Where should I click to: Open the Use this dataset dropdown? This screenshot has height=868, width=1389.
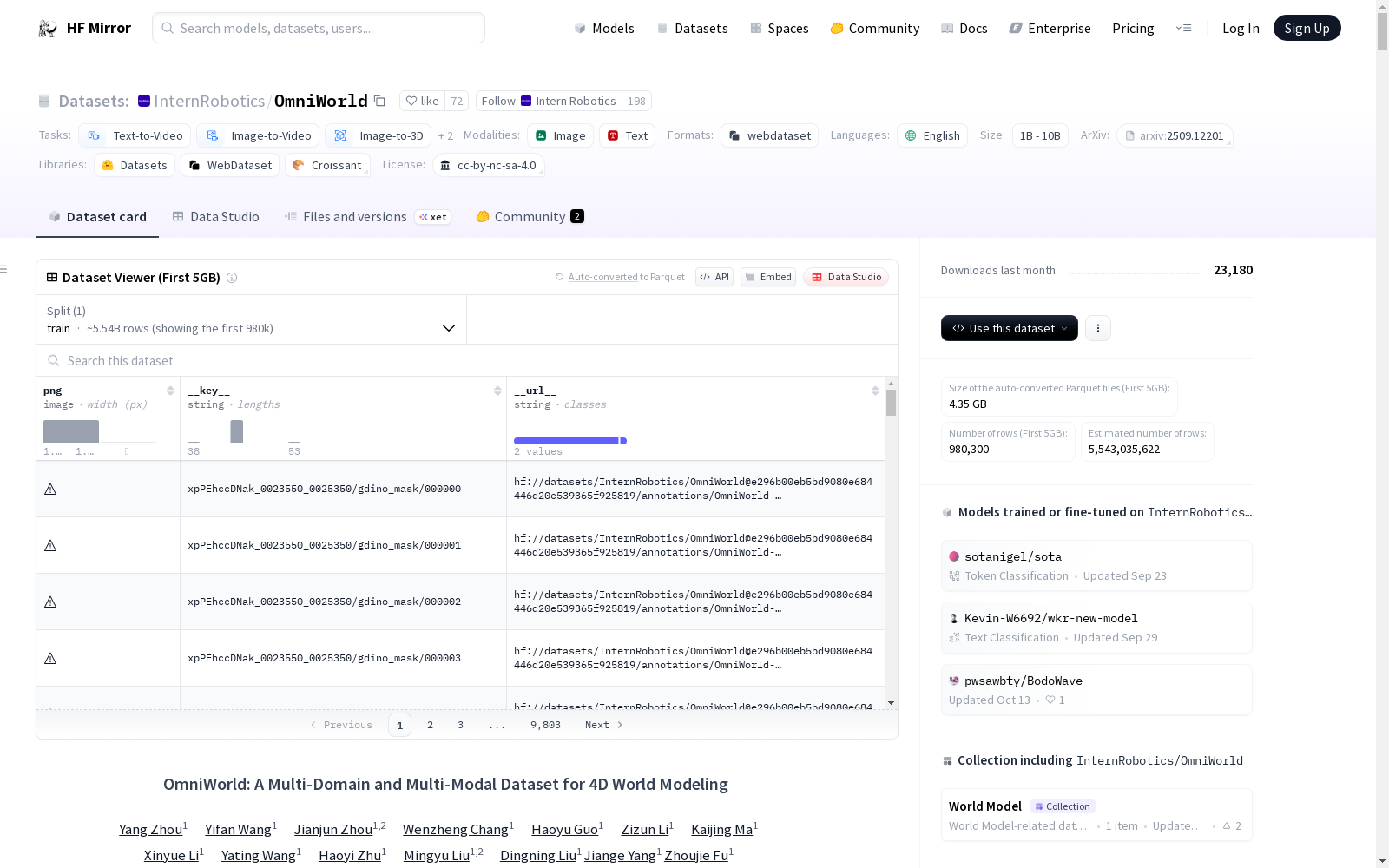pyautogui.click(x=1010, y=328)
